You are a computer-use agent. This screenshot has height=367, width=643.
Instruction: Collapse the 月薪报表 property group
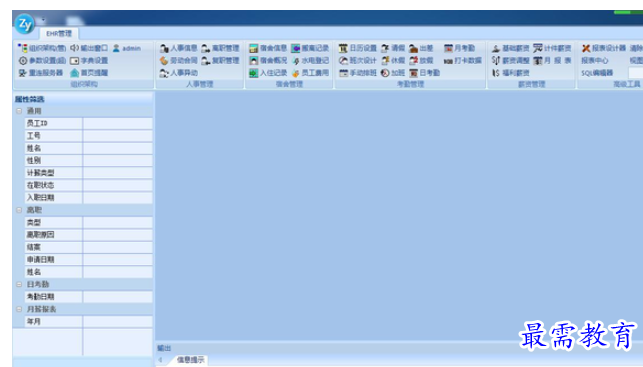click(x=19, y=309)
